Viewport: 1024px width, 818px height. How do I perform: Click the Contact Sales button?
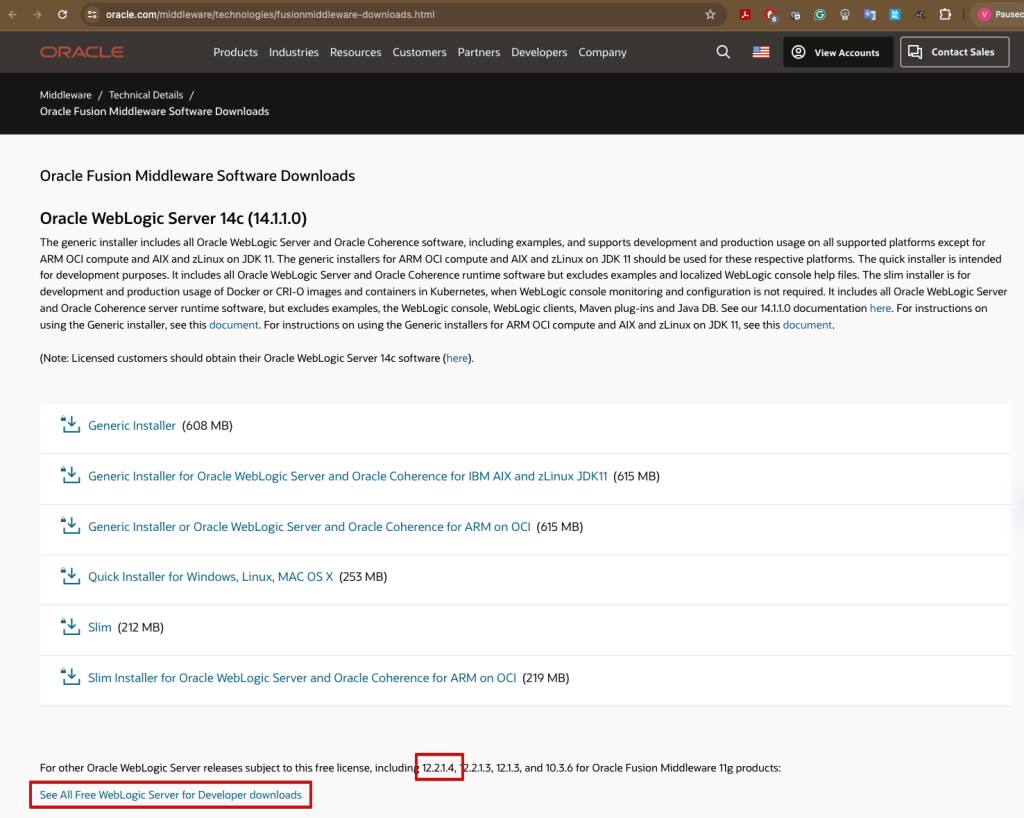click(953, 52)
